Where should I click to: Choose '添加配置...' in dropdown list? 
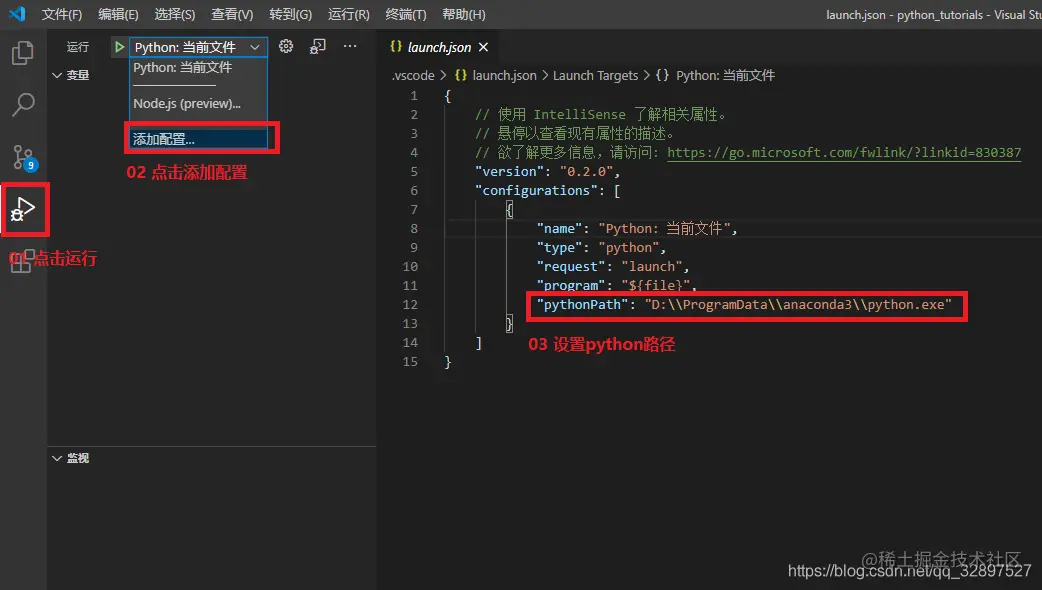pos(199,139)
